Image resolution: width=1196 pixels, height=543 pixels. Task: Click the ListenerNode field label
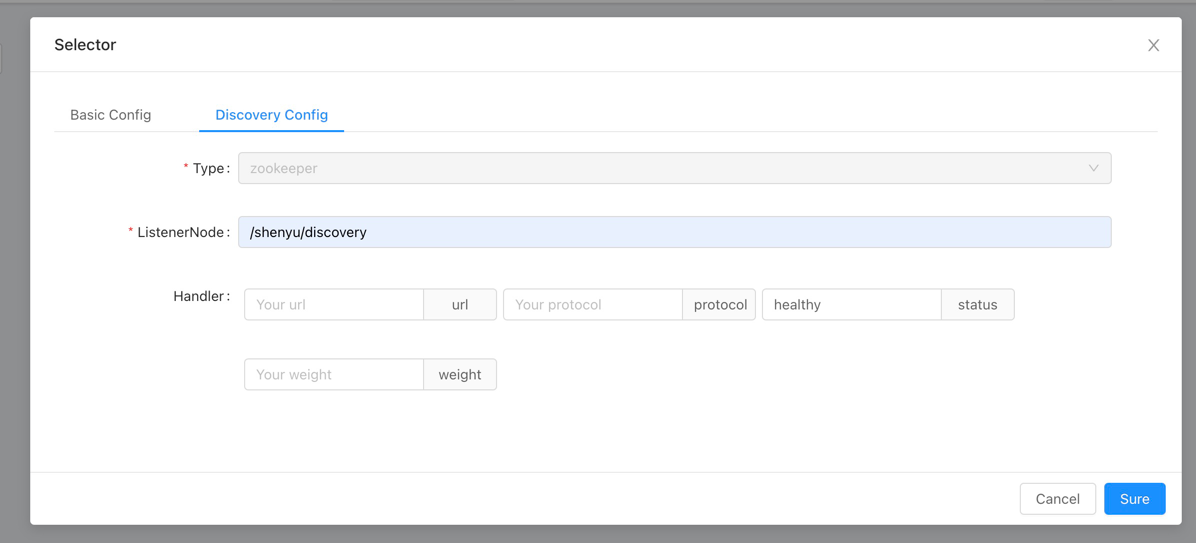(x=182, y=232)
